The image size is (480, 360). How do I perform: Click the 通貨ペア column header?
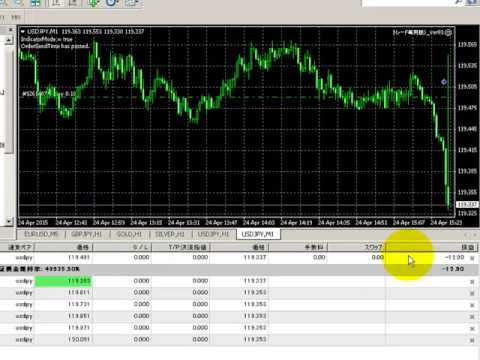coord(17,247)
